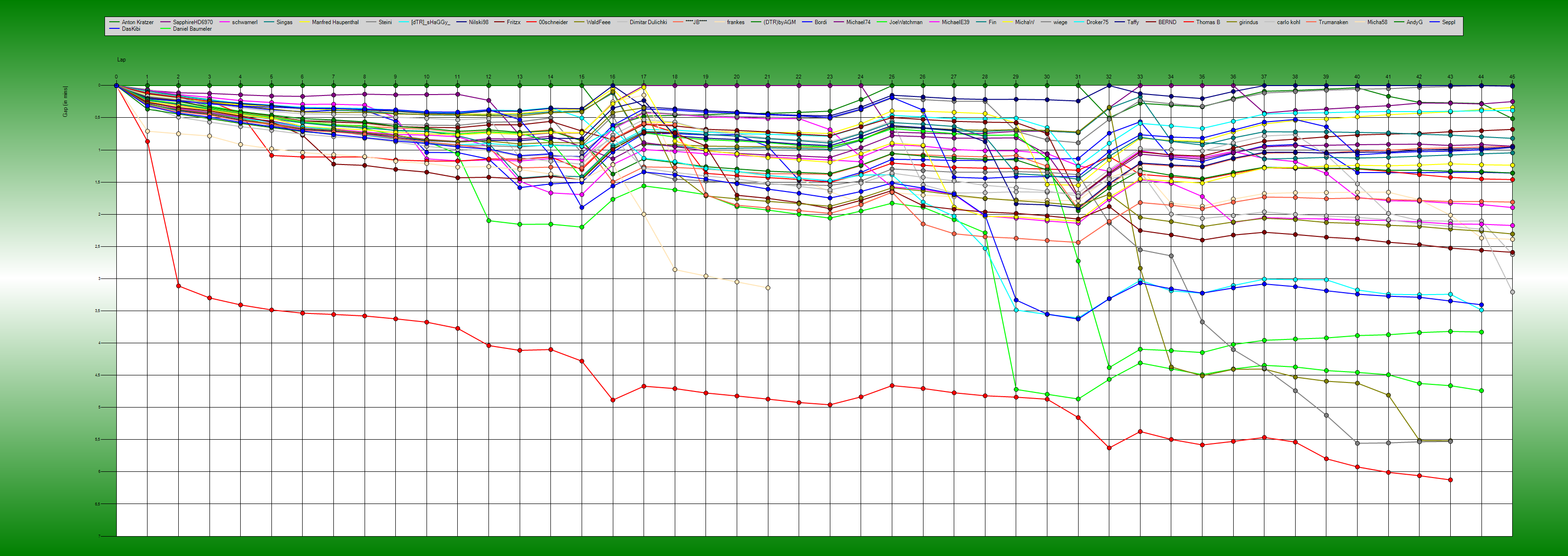Select SapphireHD6970 in the legend
The width and height of the screenshot is (1568, 556).
coord(193,23)
